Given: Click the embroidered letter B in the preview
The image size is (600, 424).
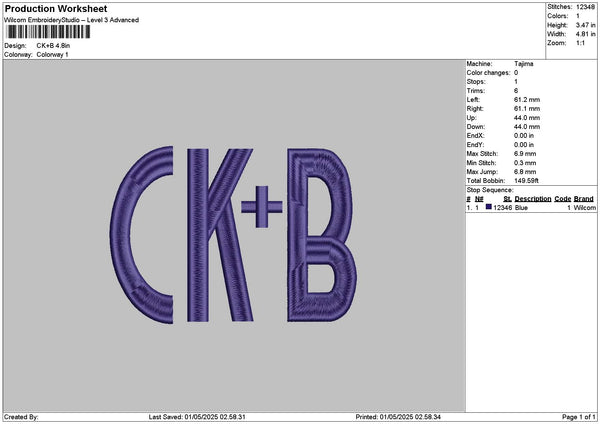Looking at the screenshot, I should coord(322,235).
